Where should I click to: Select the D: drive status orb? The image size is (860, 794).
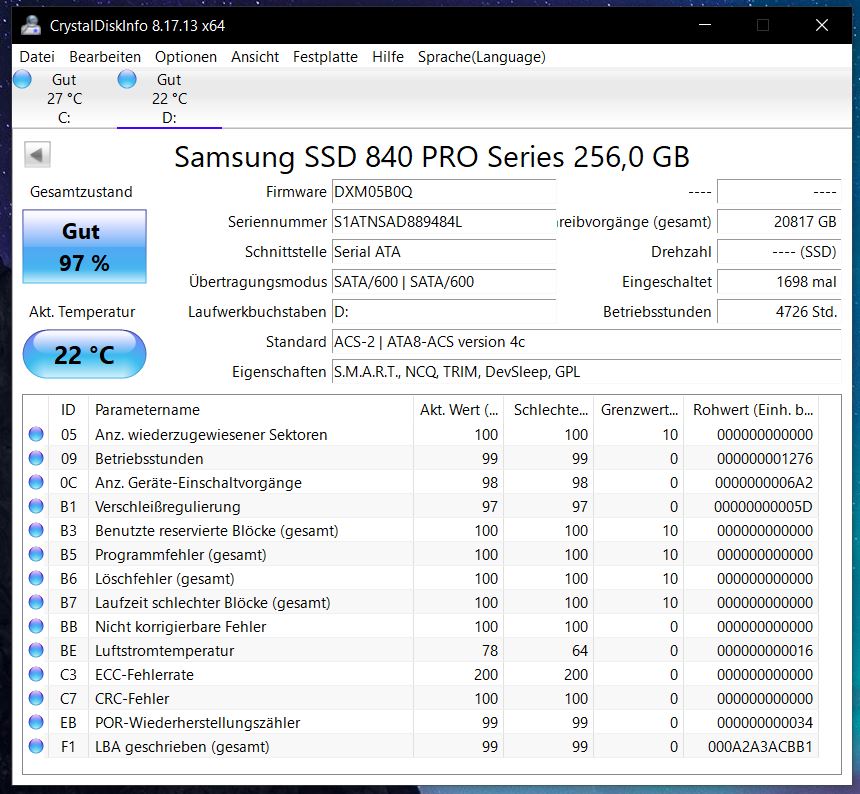[x=127, y=80]
